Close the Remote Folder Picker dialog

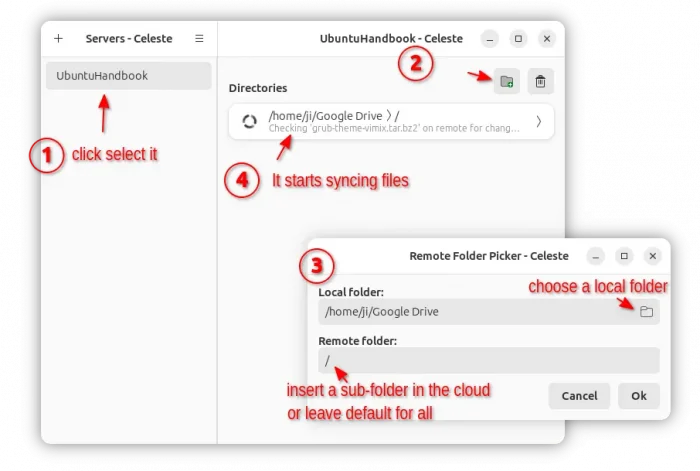click(x=652, y=256)
